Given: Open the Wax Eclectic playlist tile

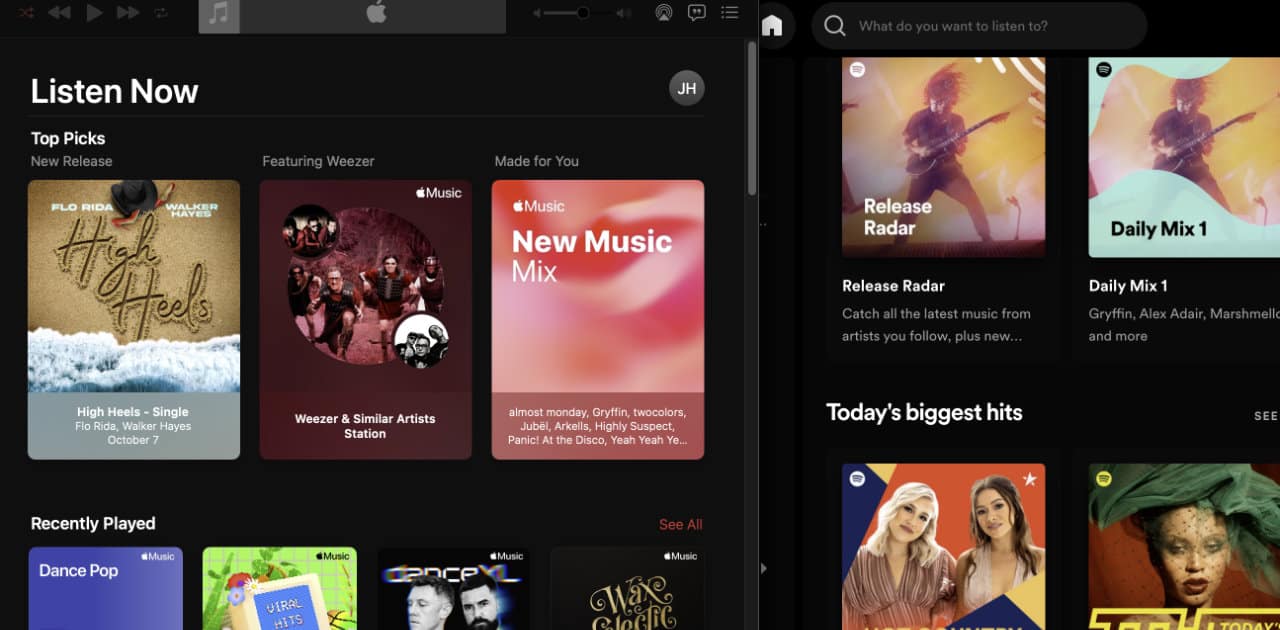Looking at the screenshot, I should 628,588.
